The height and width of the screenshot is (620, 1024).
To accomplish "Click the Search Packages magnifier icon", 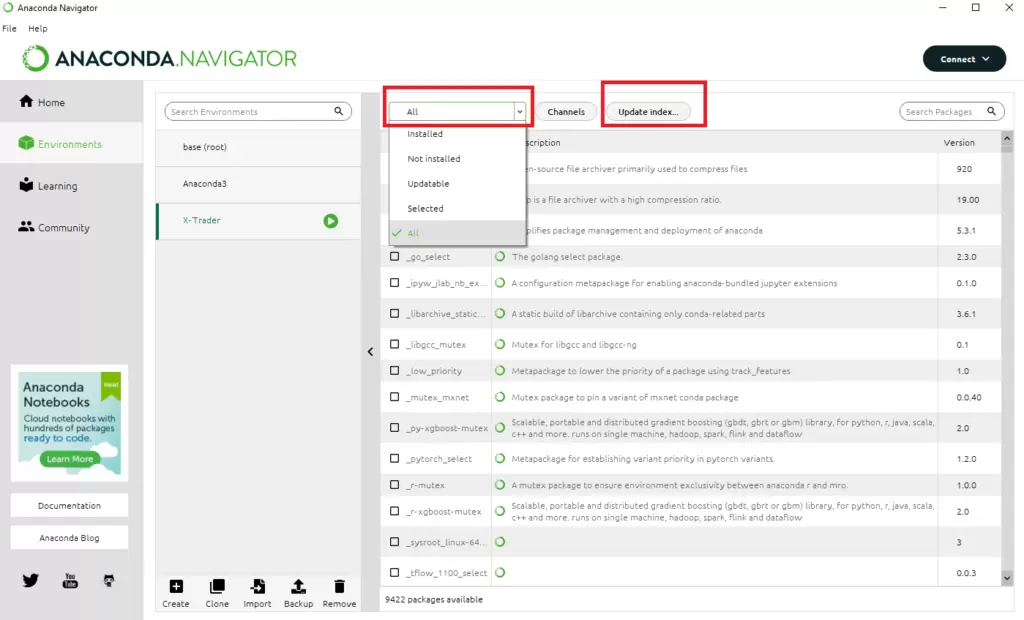I will pyautogui.click(x=991, y=111).
